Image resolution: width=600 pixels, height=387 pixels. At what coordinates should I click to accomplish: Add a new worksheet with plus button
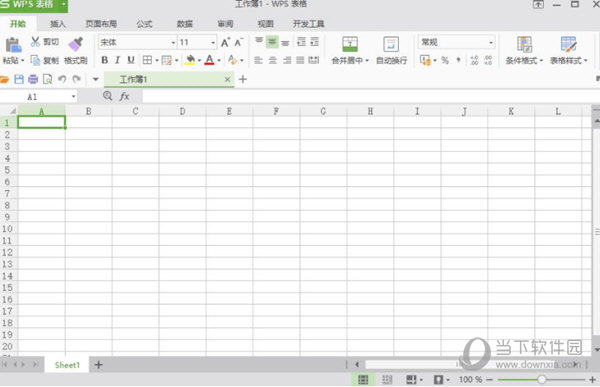tap(98, 365)
